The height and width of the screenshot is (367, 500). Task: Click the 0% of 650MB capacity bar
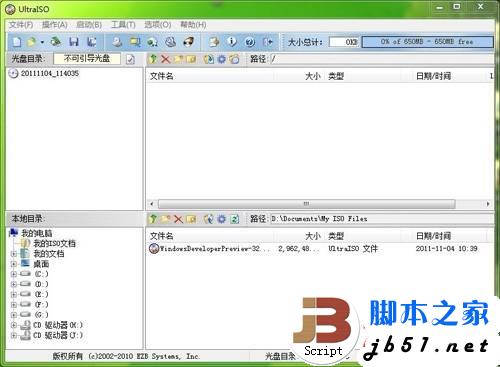pyautogui.click(x=427, y=42)
